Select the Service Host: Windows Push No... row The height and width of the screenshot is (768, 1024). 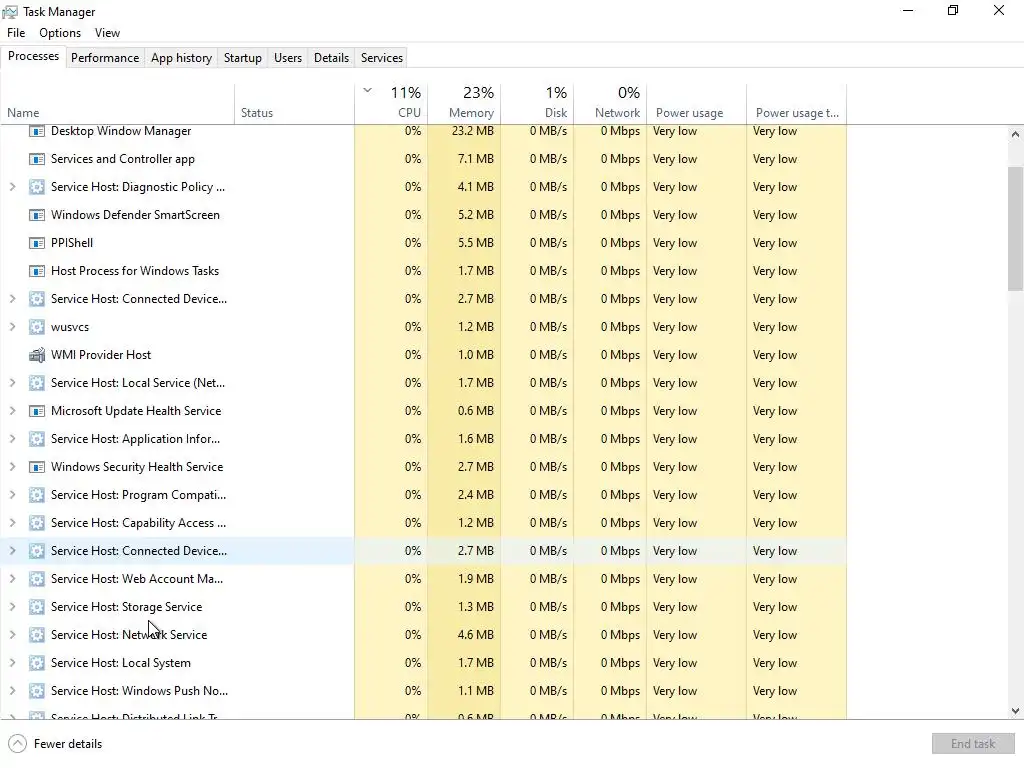[x=423, y=691]
